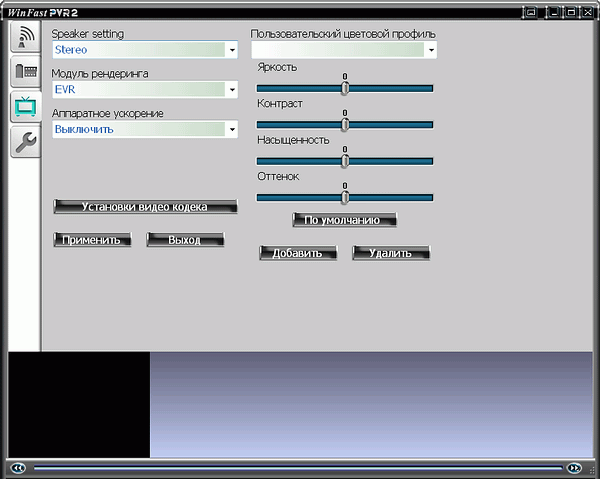Maximize the WinFast PVR2 window
This screenshot has height=479, width=600.
pyautogui.click(x=570, y=12)
